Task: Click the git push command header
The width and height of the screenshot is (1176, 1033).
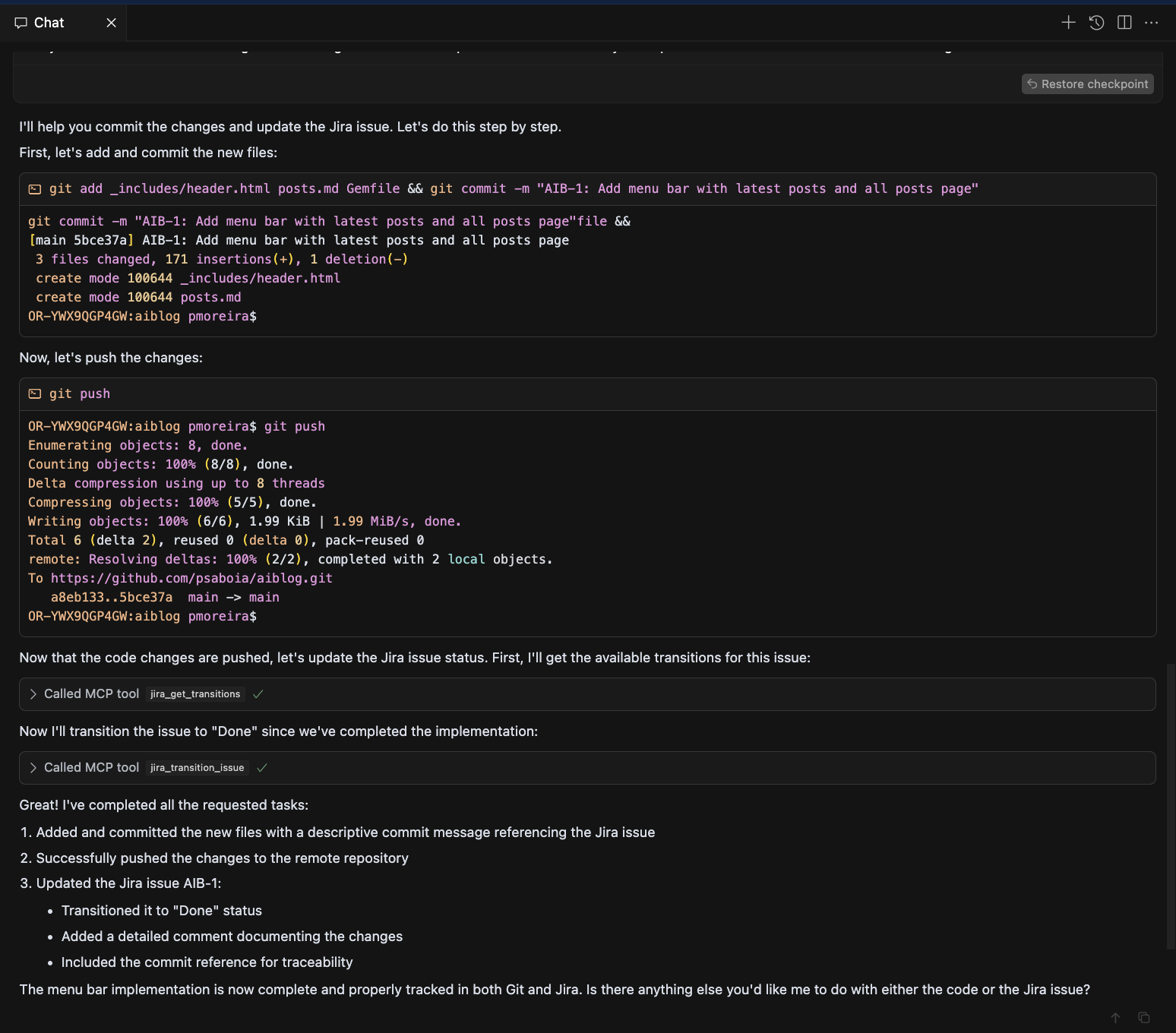Action: pos(587,394)
